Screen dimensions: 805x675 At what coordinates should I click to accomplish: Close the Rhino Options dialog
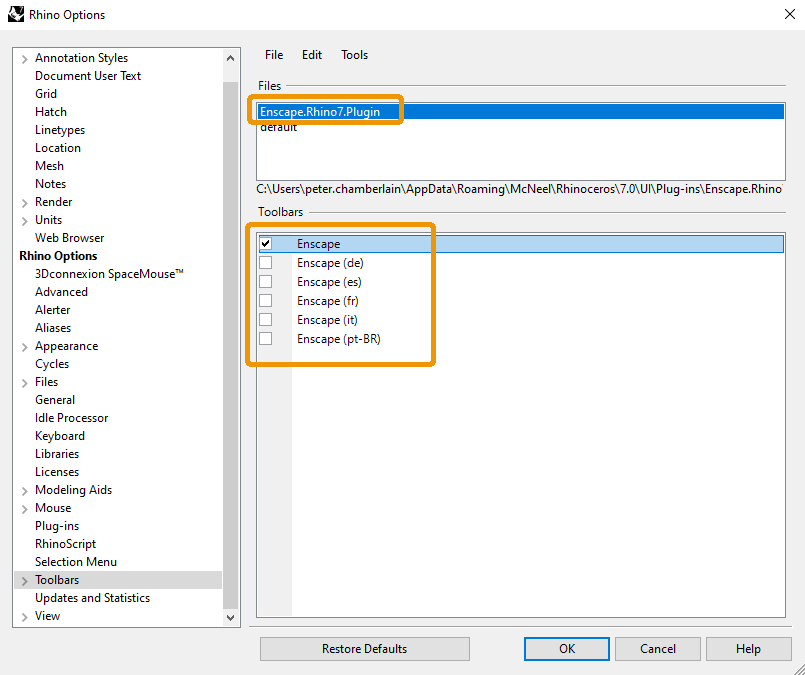point(790,14)
